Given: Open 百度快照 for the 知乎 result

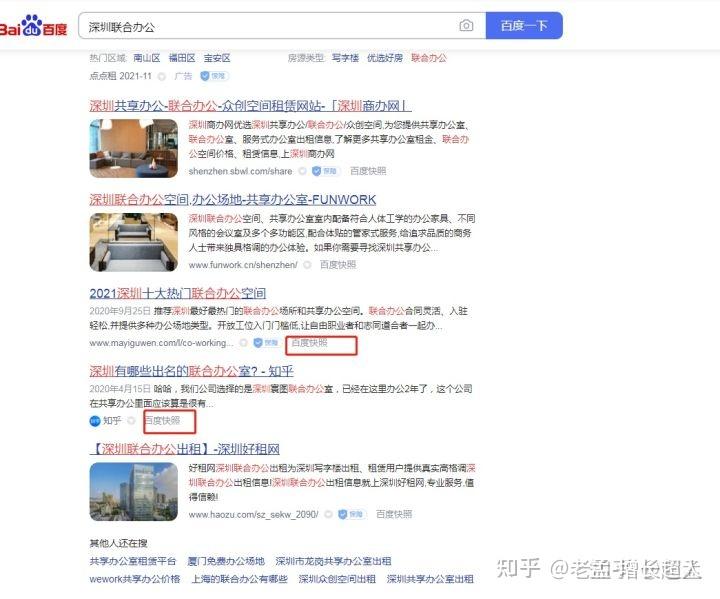Looking at the screenshot, I should click(x=162, y=421).
